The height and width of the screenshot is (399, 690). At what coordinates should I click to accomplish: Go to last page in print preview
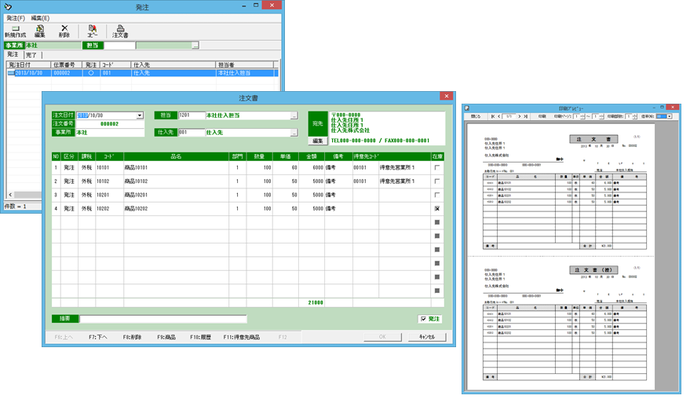[x=525, y=117]
